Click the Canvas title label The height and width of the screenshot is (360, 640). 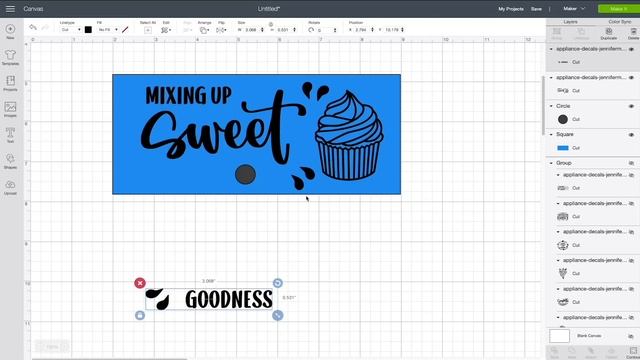tap(33, 9)
